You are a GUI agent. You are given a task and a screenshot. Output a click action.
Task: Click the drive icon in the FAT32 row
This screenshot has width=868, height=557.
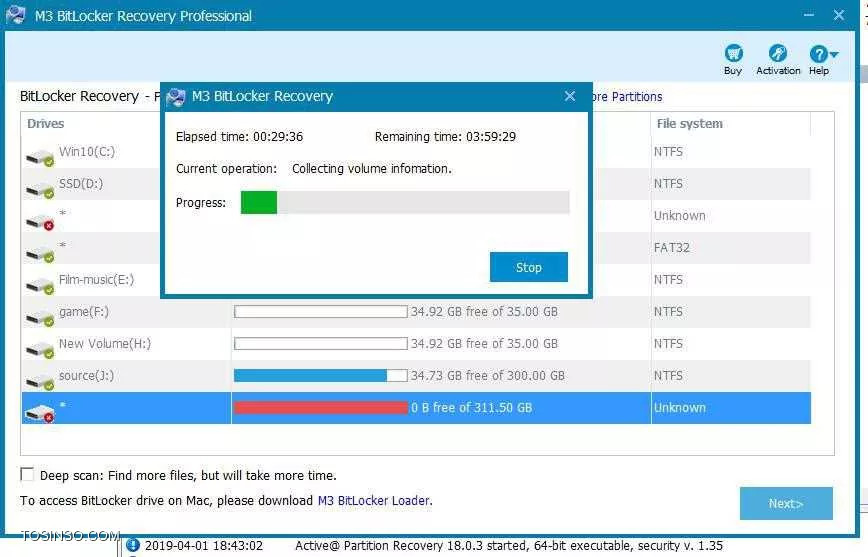(x=40, y=254)
